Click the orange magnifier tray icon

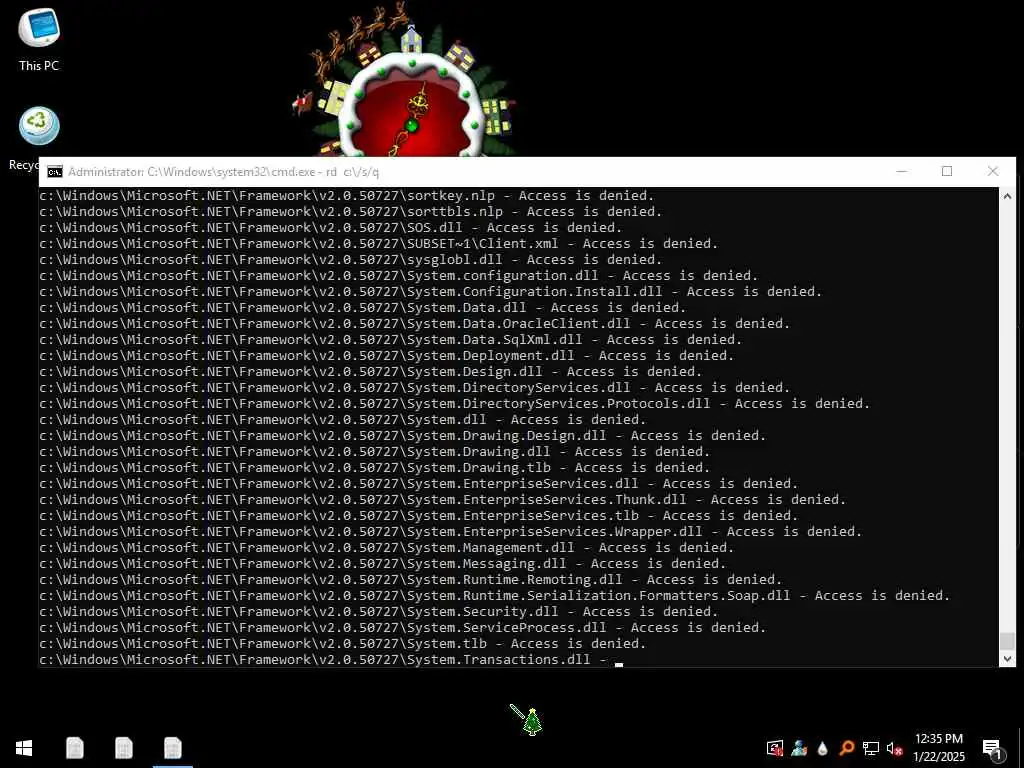coord(846,748)
